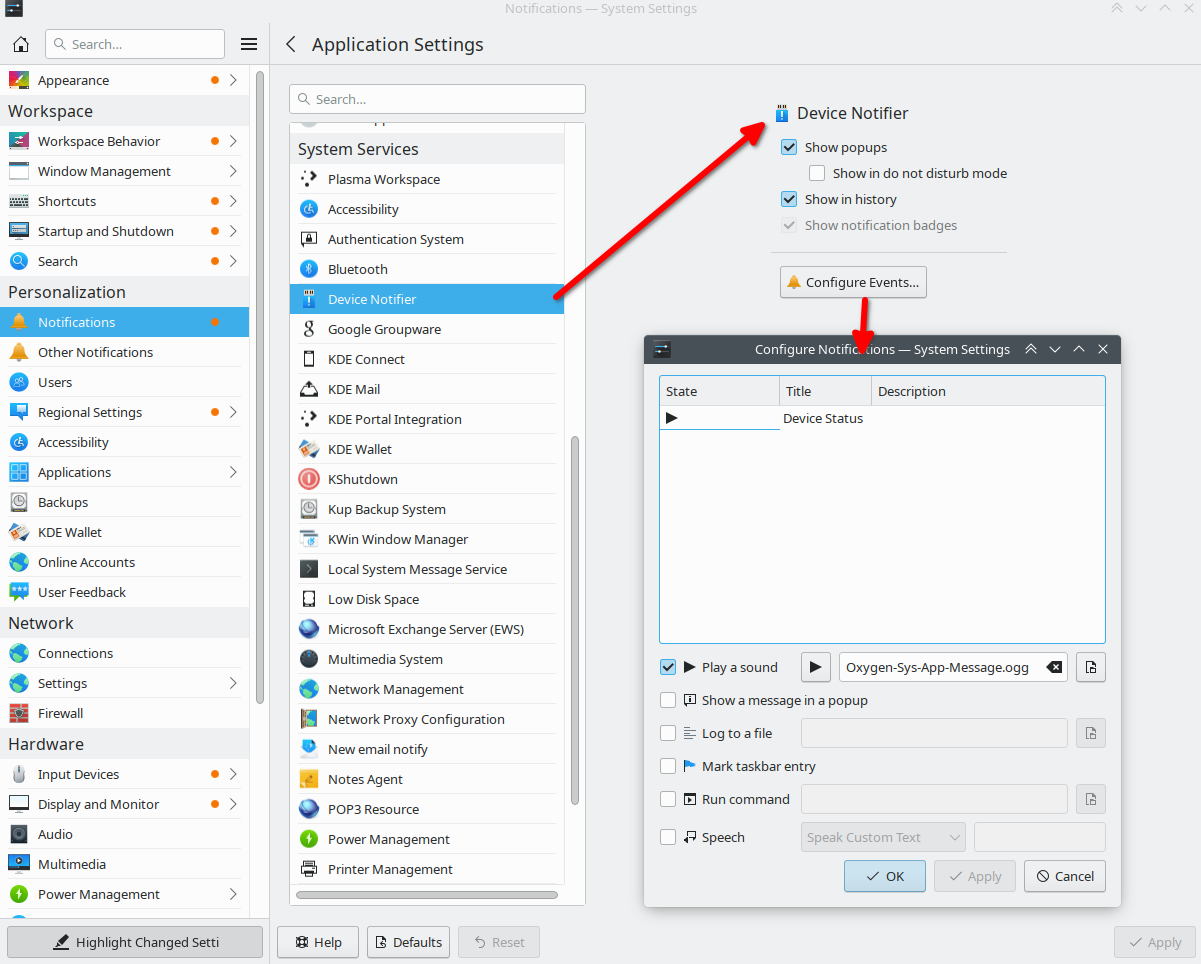The height and width of the screenshot is (964, 1201).
Task: Restore Defaults button at bottom
Action: (409, 942)
